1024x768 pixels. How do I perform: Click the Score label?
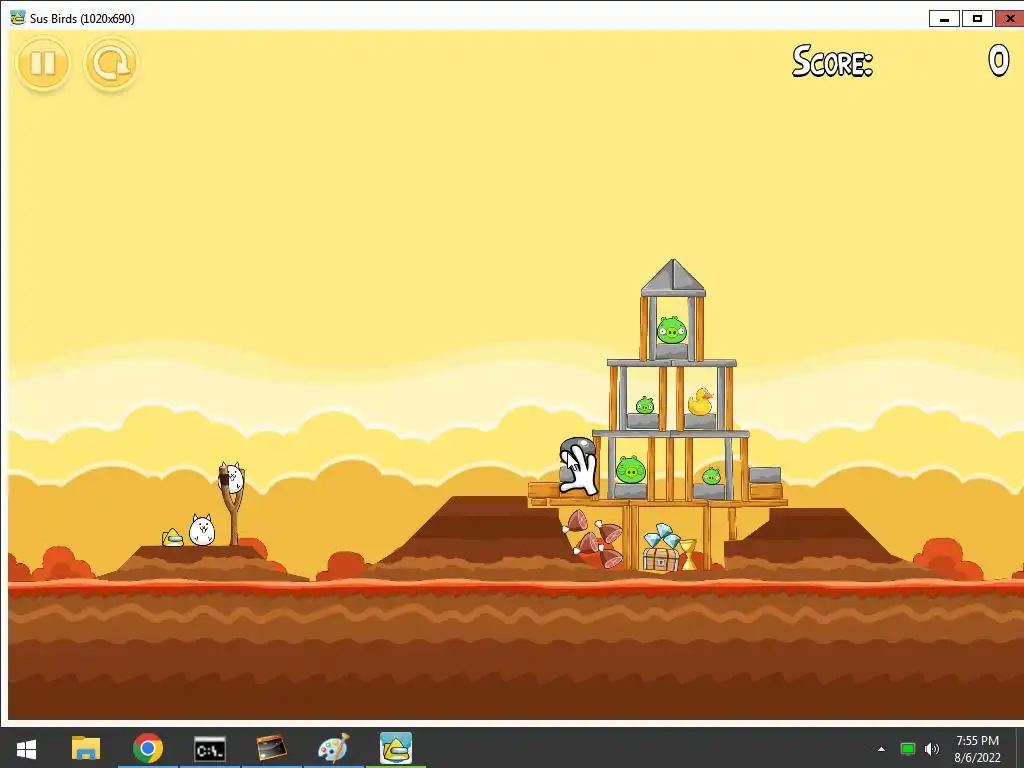point(832,62)
